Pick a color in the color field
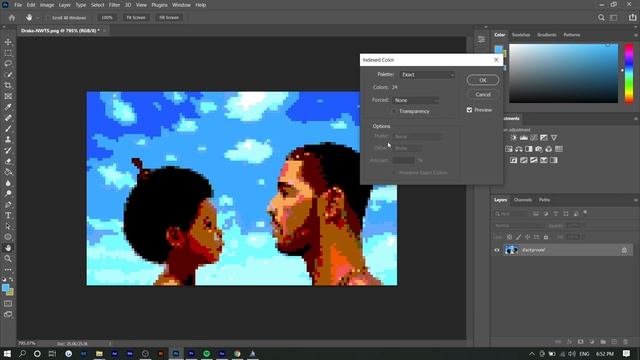The image size is (640, 360). (x=563, y=73)
